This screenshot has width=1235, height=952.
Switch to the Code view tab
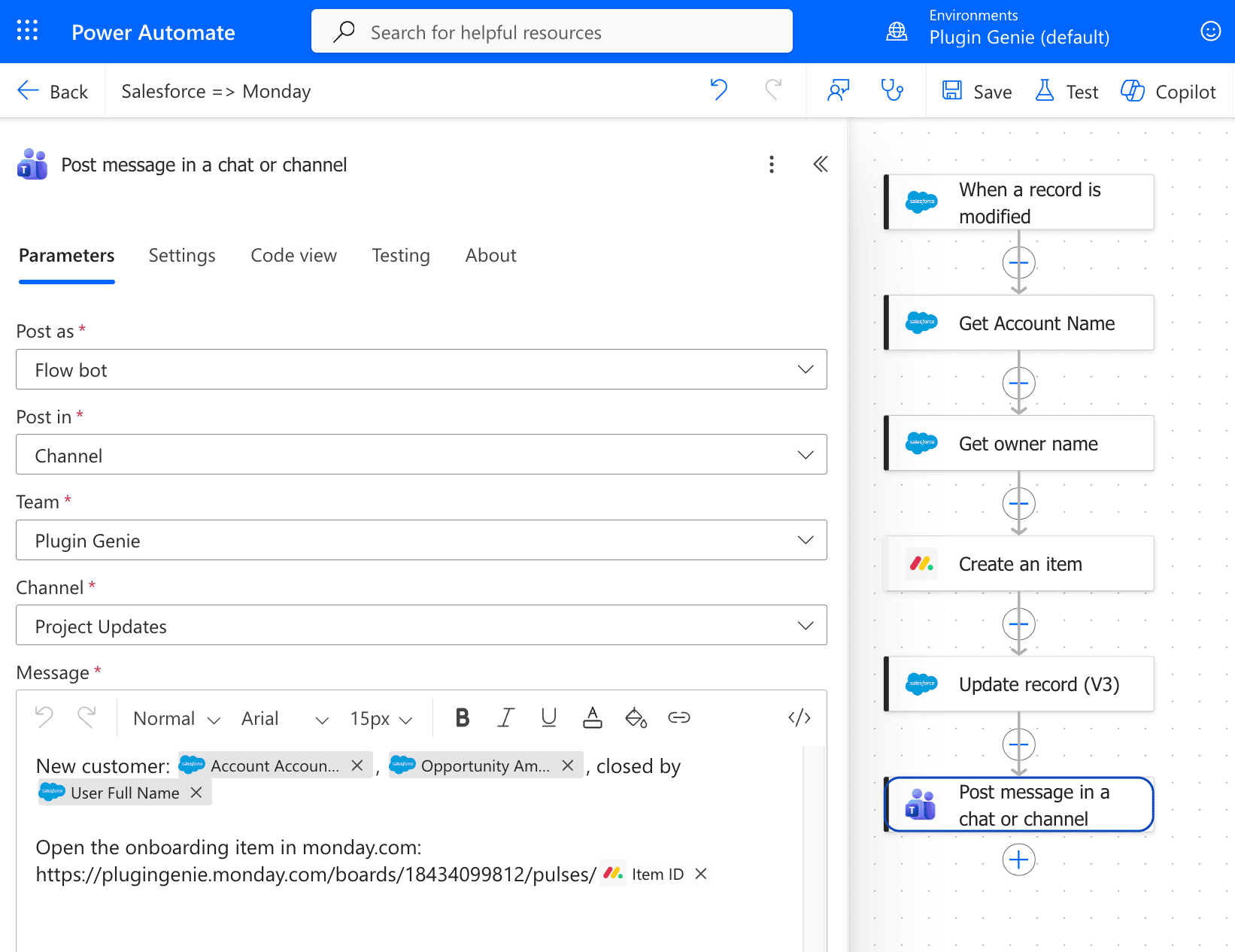pyautogui.click(x=293, y=256)
